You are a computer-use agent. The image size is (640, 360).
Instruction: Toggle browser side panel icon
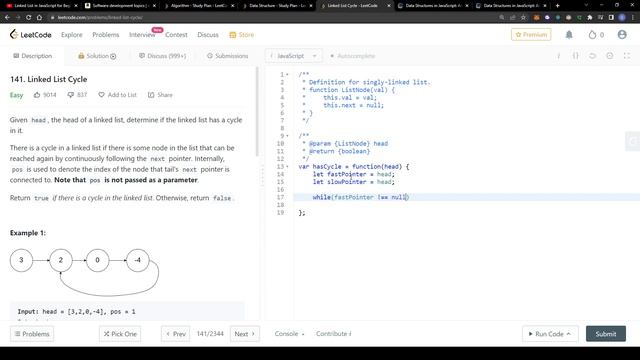[x=611, y=18]
